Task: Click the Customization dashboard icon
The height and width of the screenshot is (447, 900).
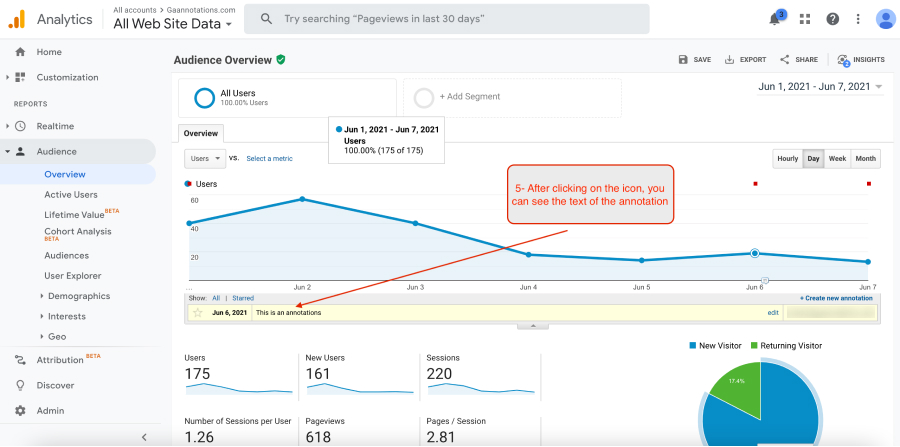Action: click(20, 77)
